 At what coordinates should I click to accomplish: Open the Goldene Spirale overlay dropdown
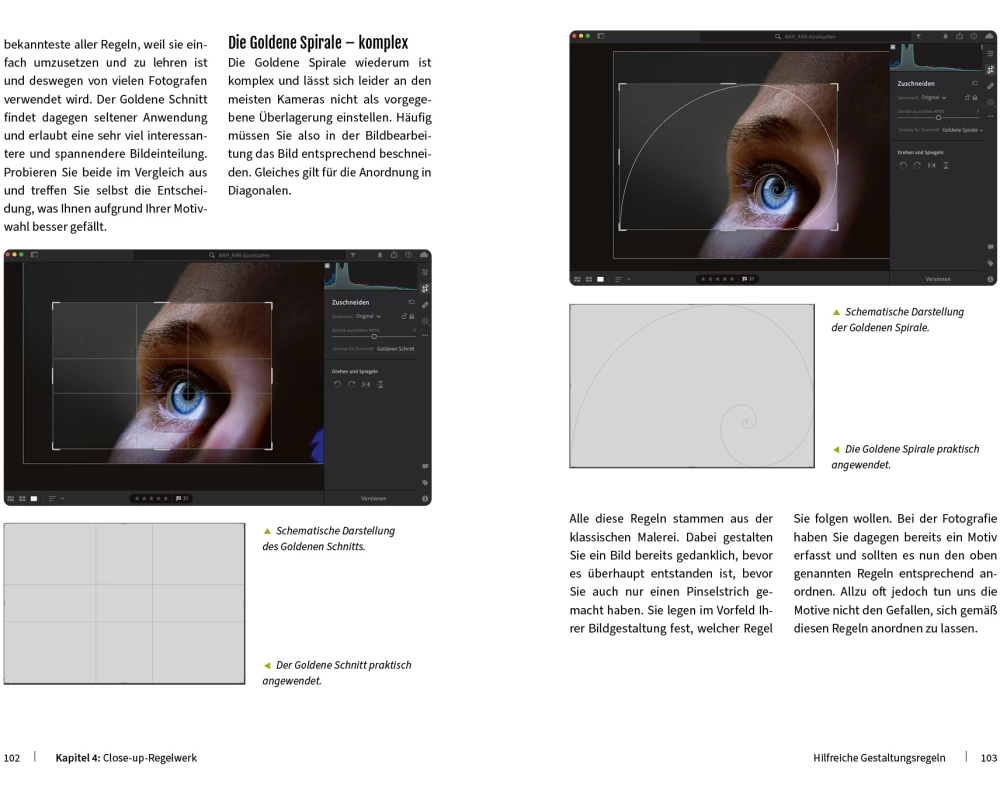[x=962, y=130]
